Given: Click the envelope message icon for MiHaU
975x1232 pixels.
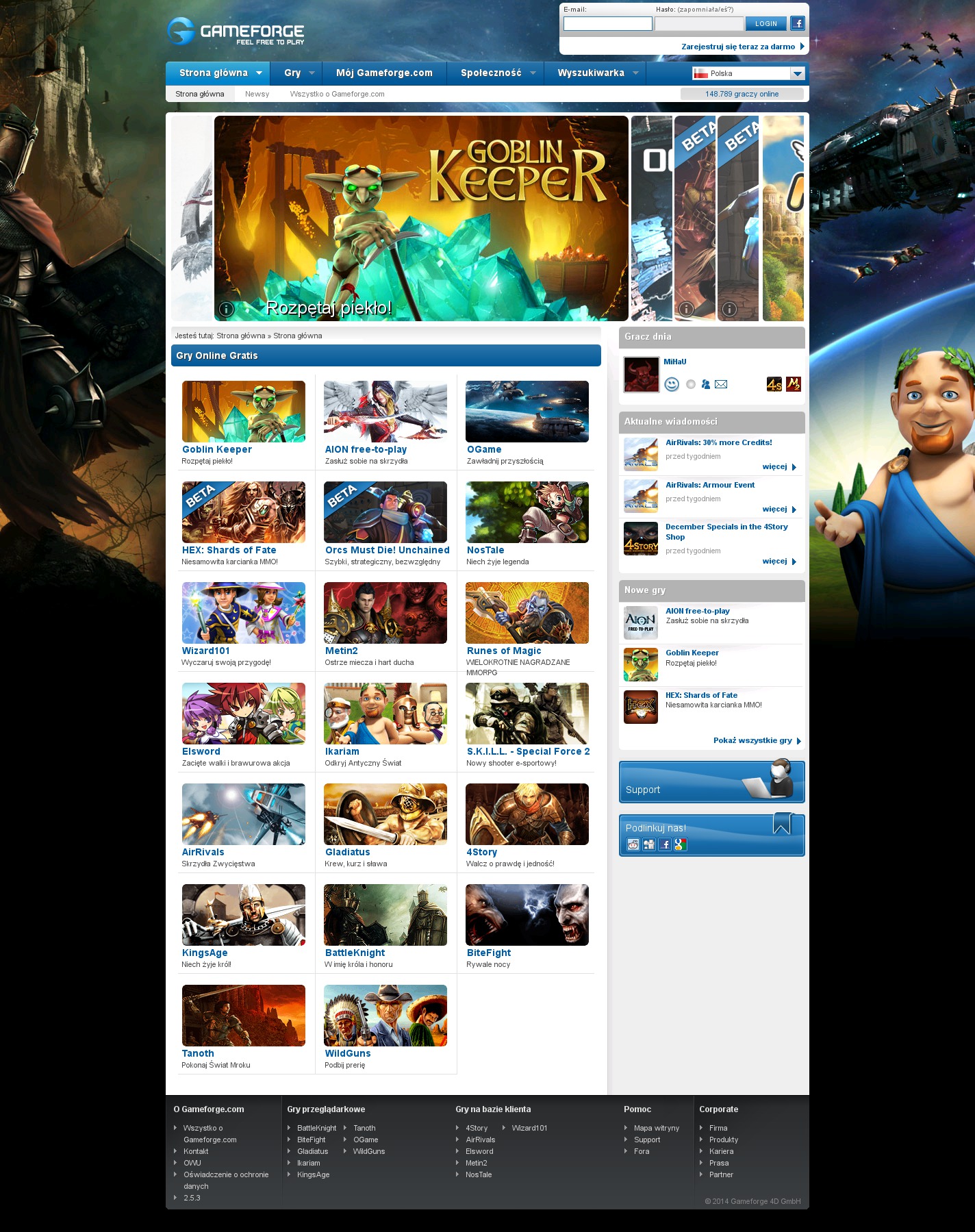Looking at the screenshot, I should [x=721, y=384].
